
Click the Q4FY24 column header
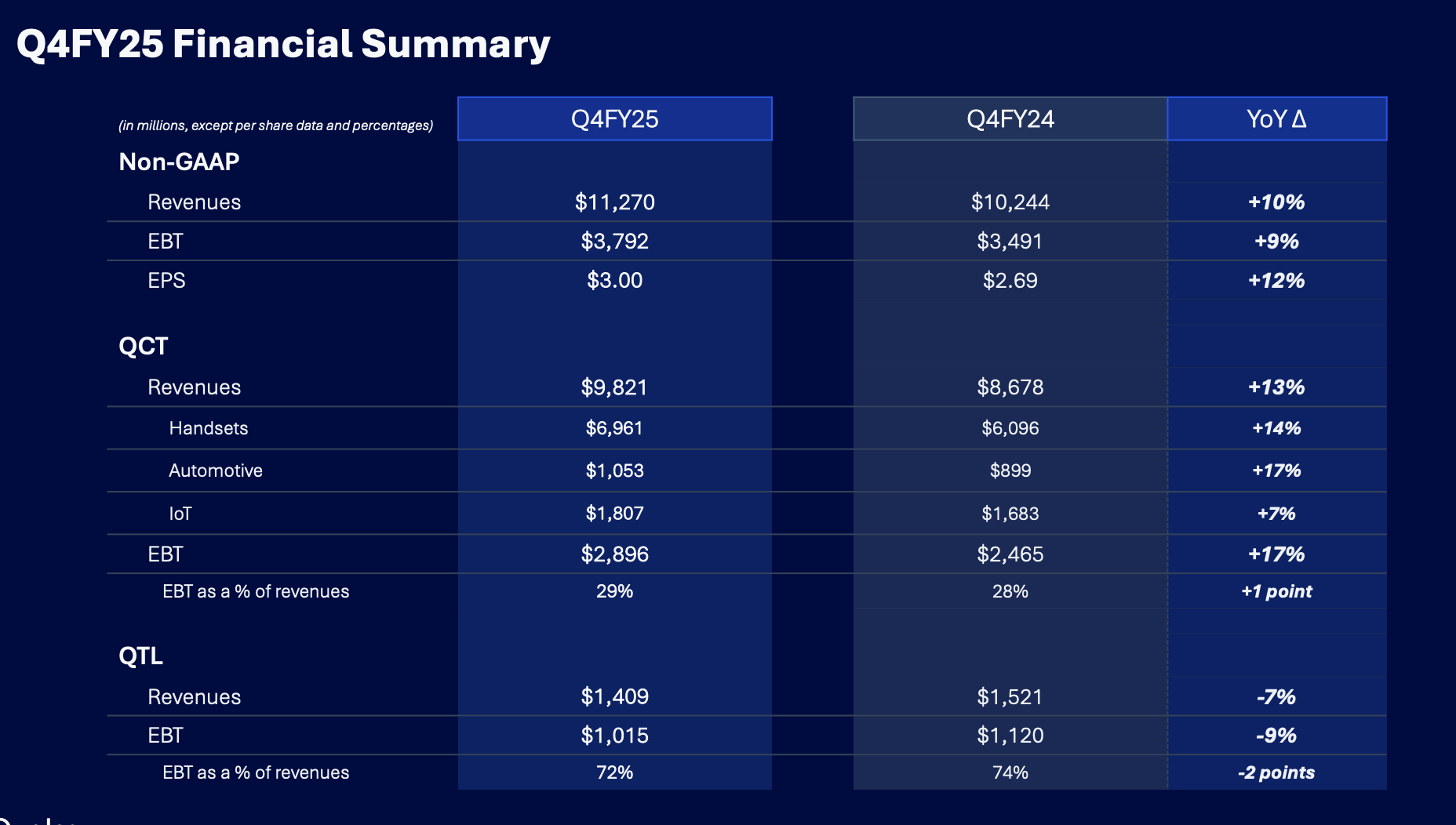[1010, 119]
